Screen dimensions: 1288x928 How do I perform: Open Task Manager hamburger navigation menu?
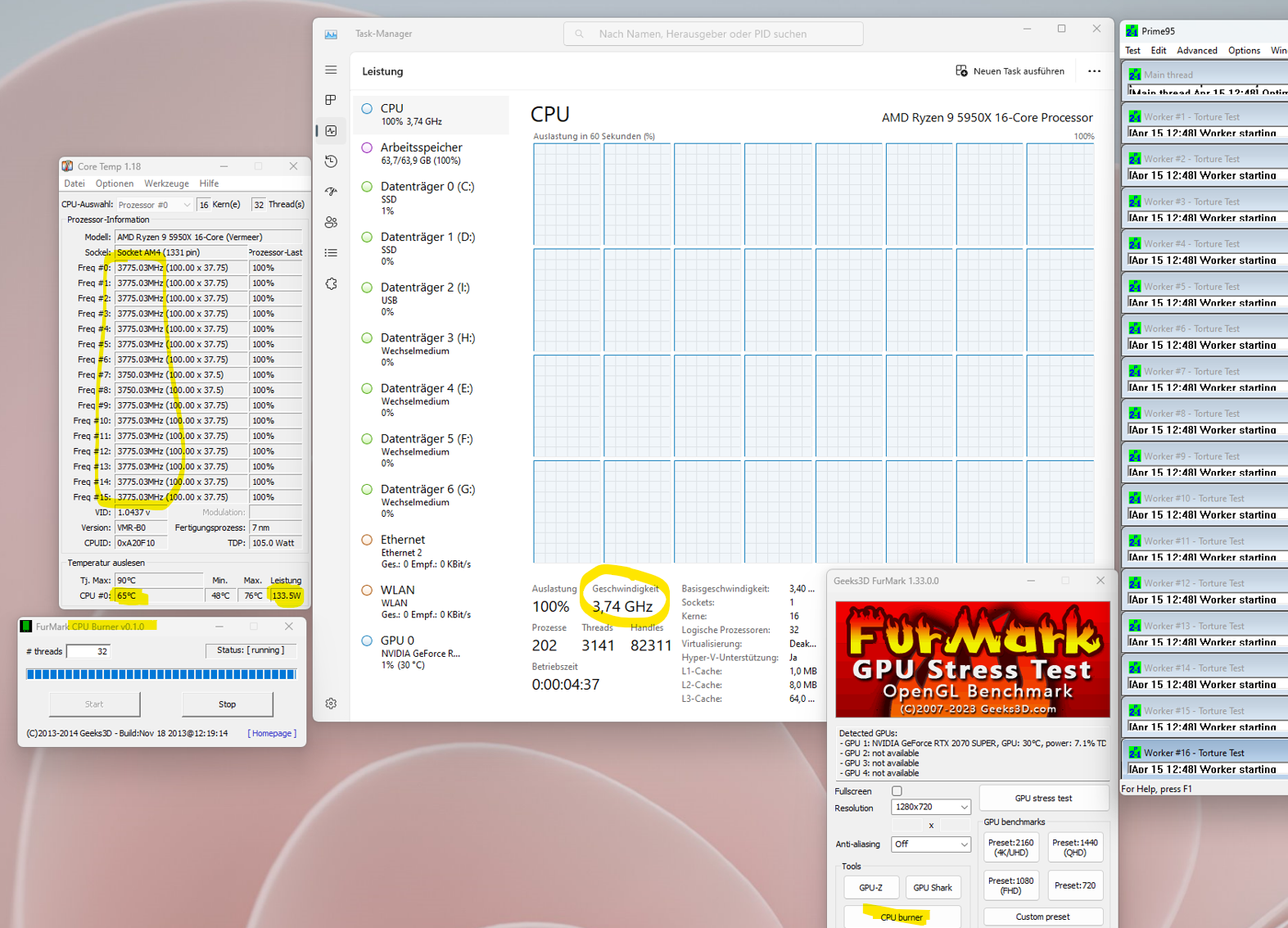(331, 70)
